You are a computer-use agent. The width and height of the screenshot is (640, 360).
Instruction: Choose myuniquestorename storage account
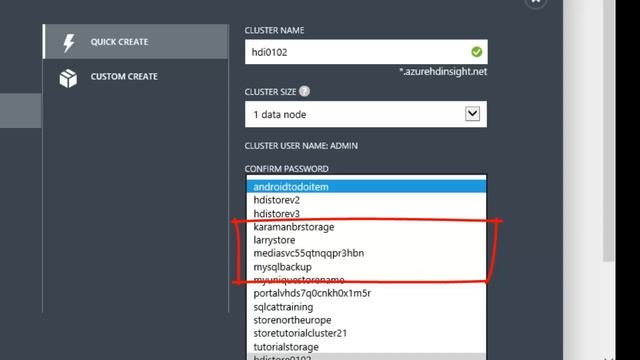pyautogui.click(x=367, y=280)
